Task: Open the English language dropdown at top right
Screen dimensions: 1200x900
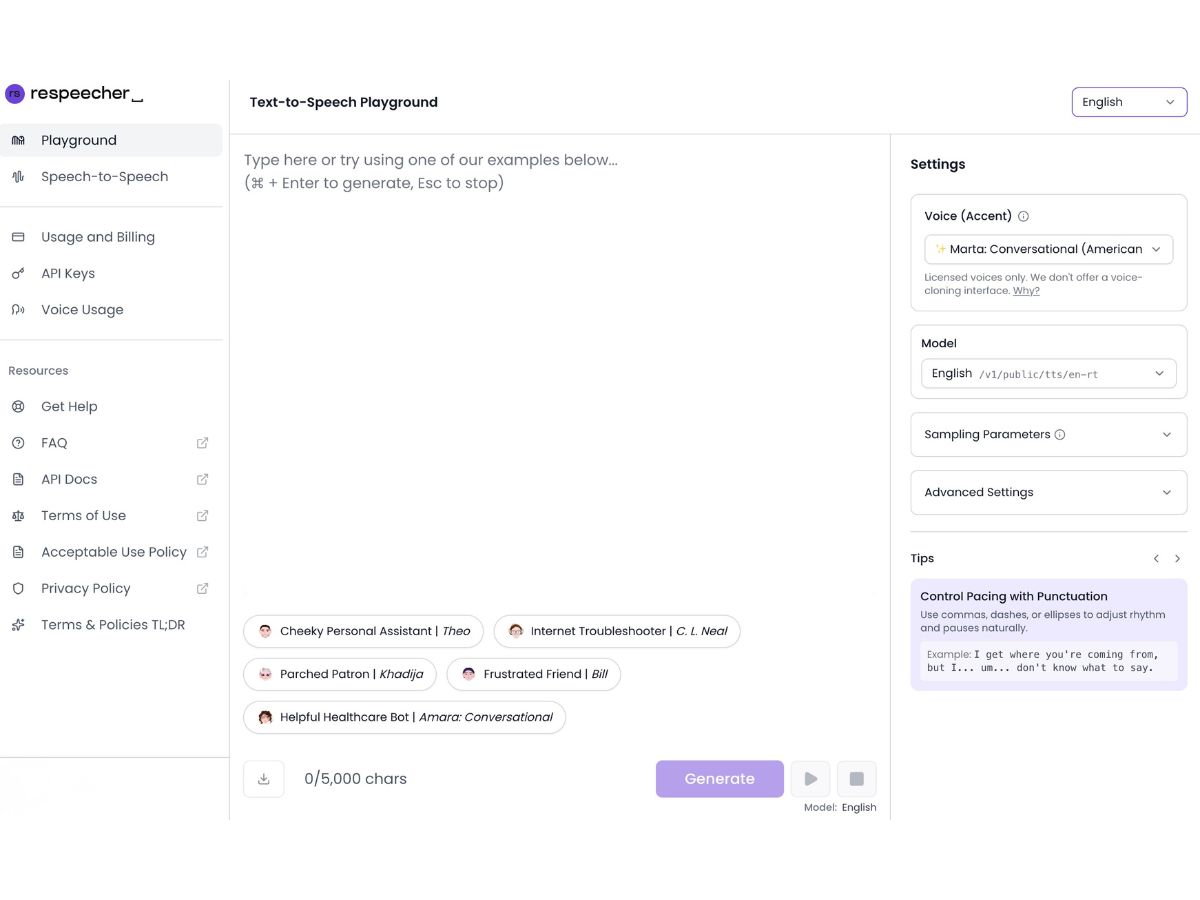Action: tap(1129, 102)
